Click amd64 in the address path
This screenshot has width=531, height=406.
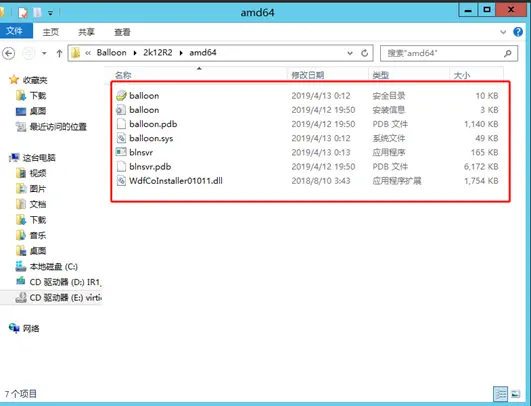pyautogui.click(x=203, y=52)
